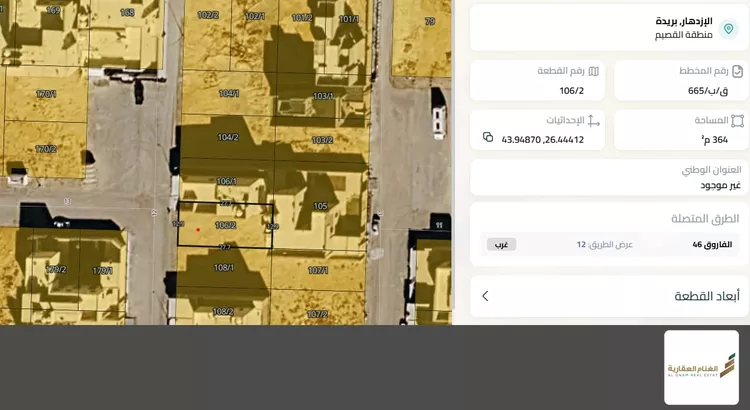Select parcel 104/2 on the map
This screenshot has width=750, height=410.
[x=228, y=137]
